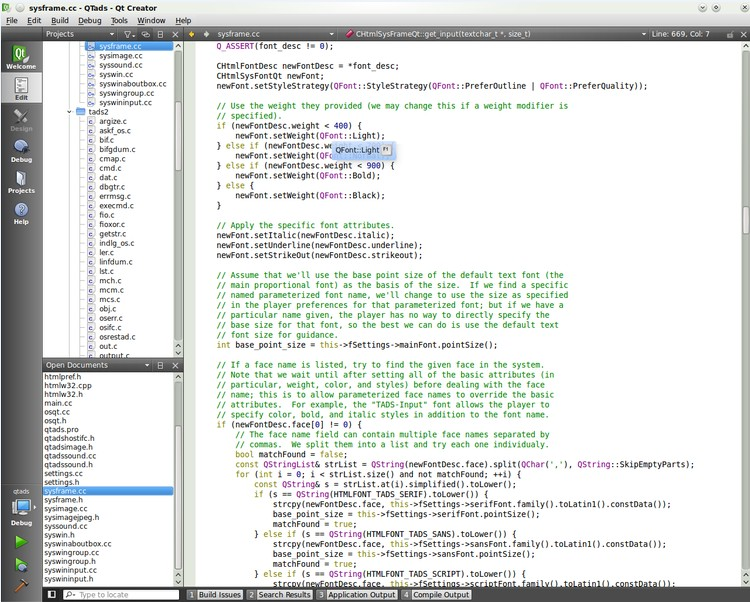Show the Search Results output pane

tap(280, 595)
